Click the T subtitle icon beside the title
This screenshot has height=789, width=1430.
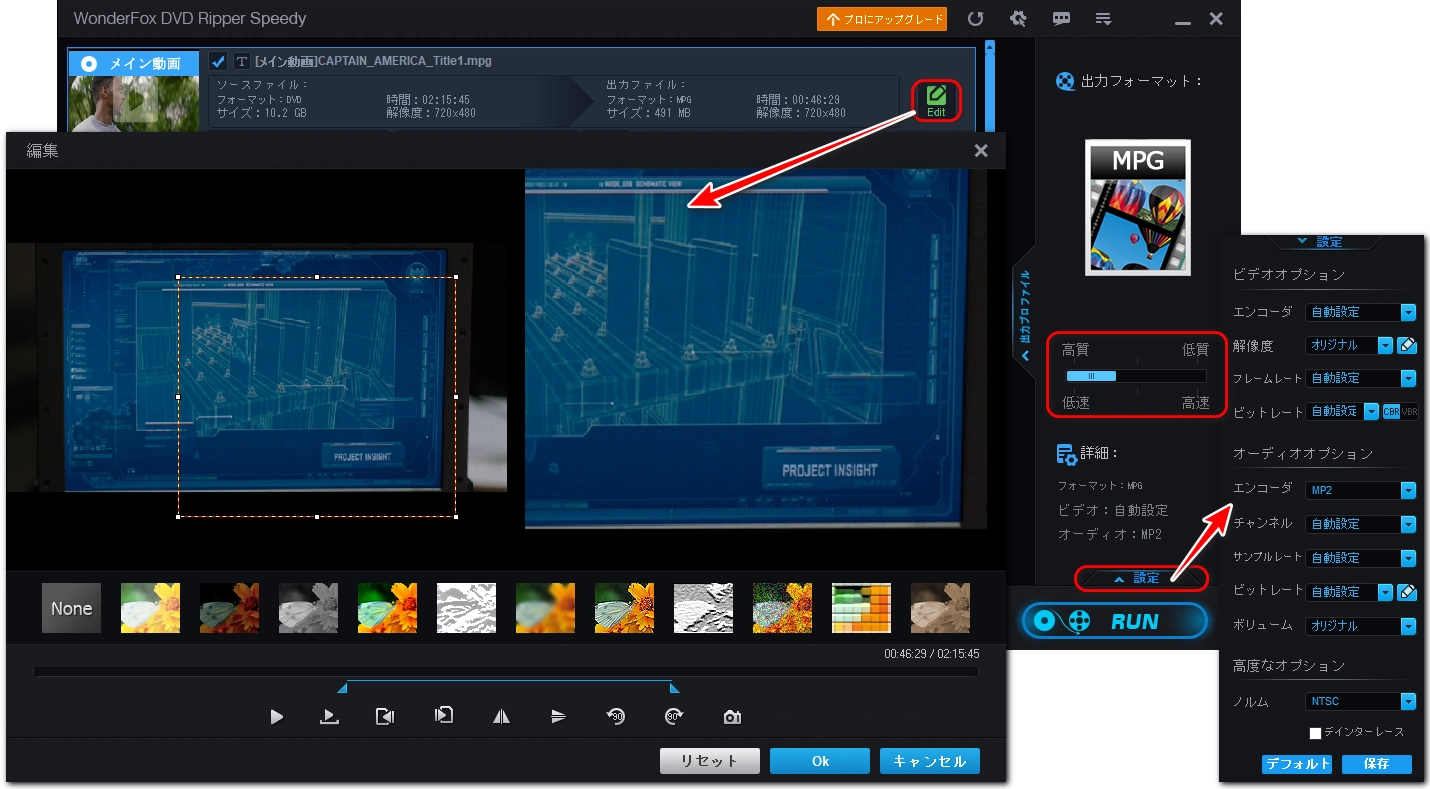tap(241, 62)
